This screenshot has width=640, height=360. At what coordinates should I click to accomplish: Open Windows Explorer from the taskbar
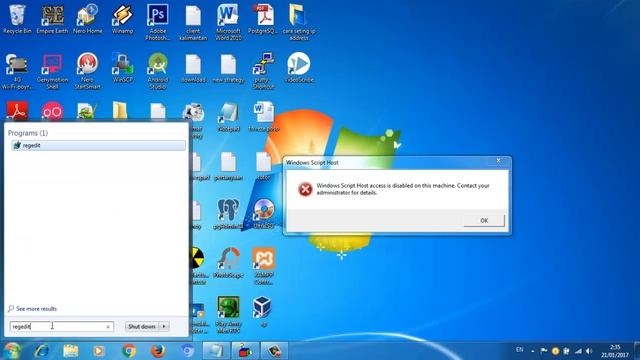(x=71, y=351)
